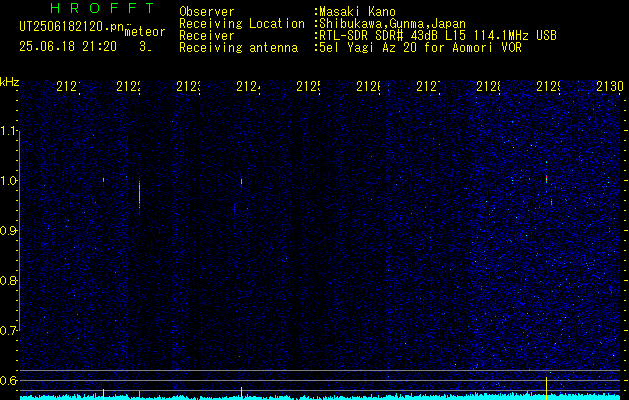Click the green HROFFT title text
The width and height of the screenshot is (629, 400).
click(103, 8)
